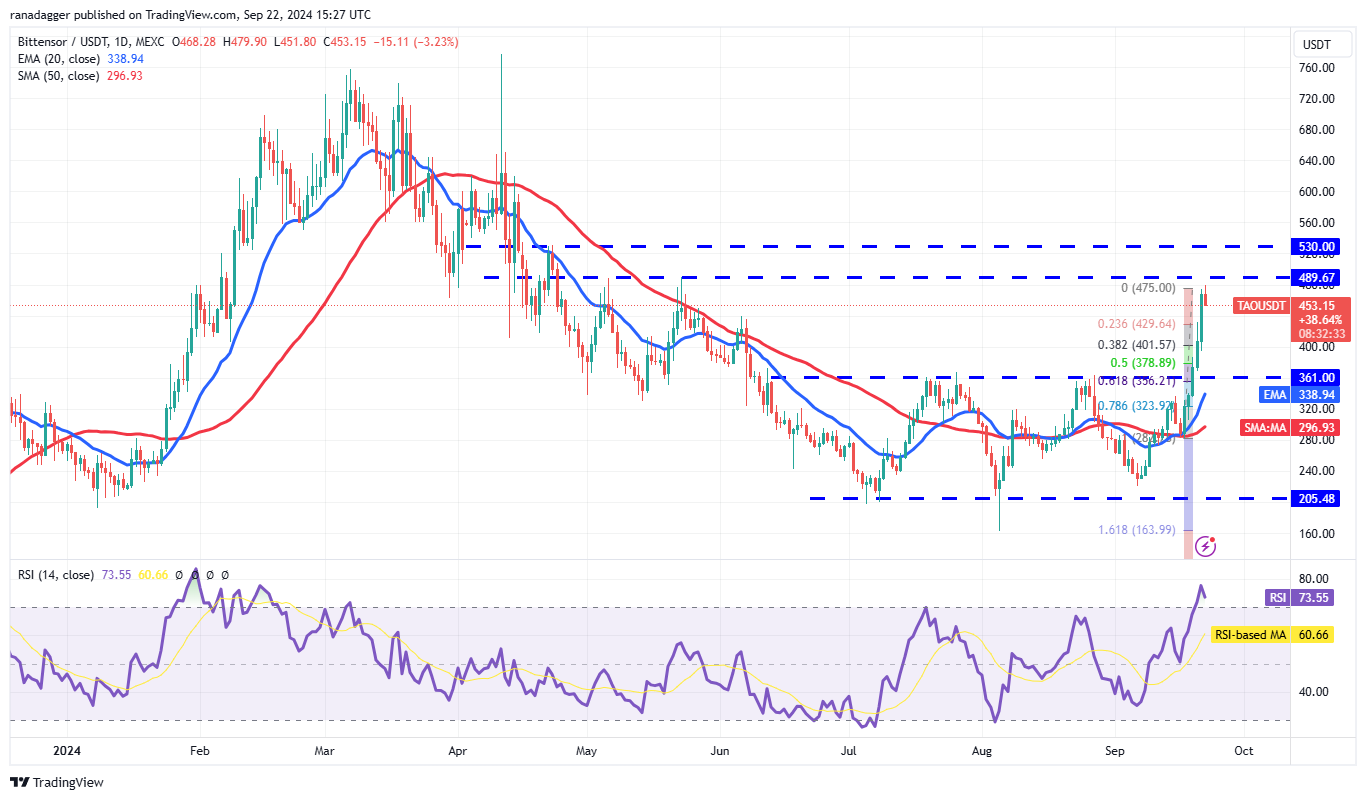The image size is (1366, 800).
Task: Click the 0.5 (378.89) Fibonacci level label
Action: pos(1140,363)
